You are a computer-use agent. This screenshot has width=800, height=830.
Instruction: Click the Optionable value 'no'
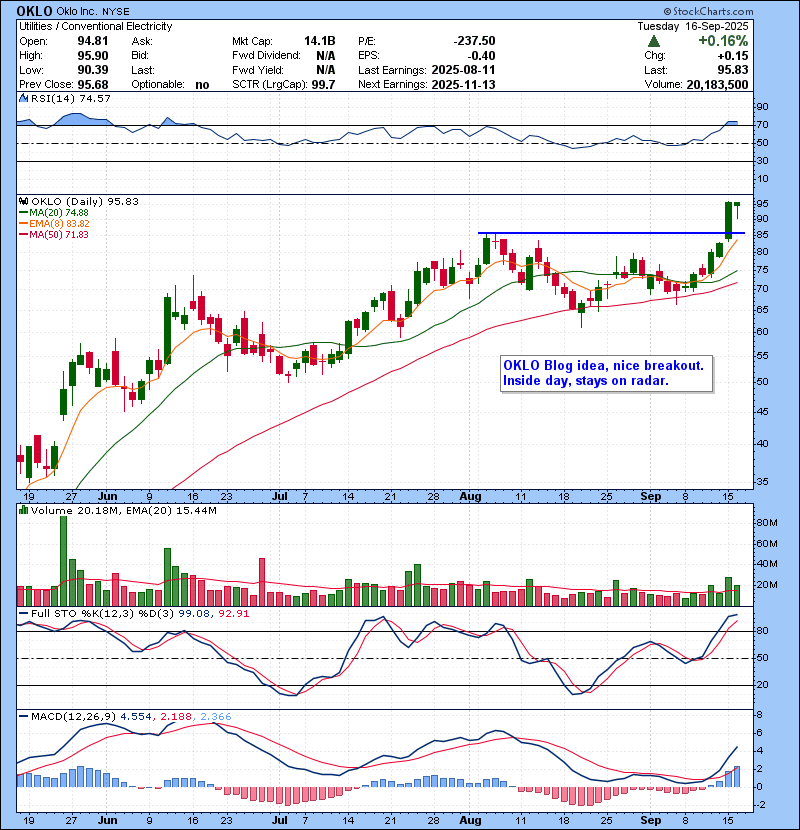202,85
